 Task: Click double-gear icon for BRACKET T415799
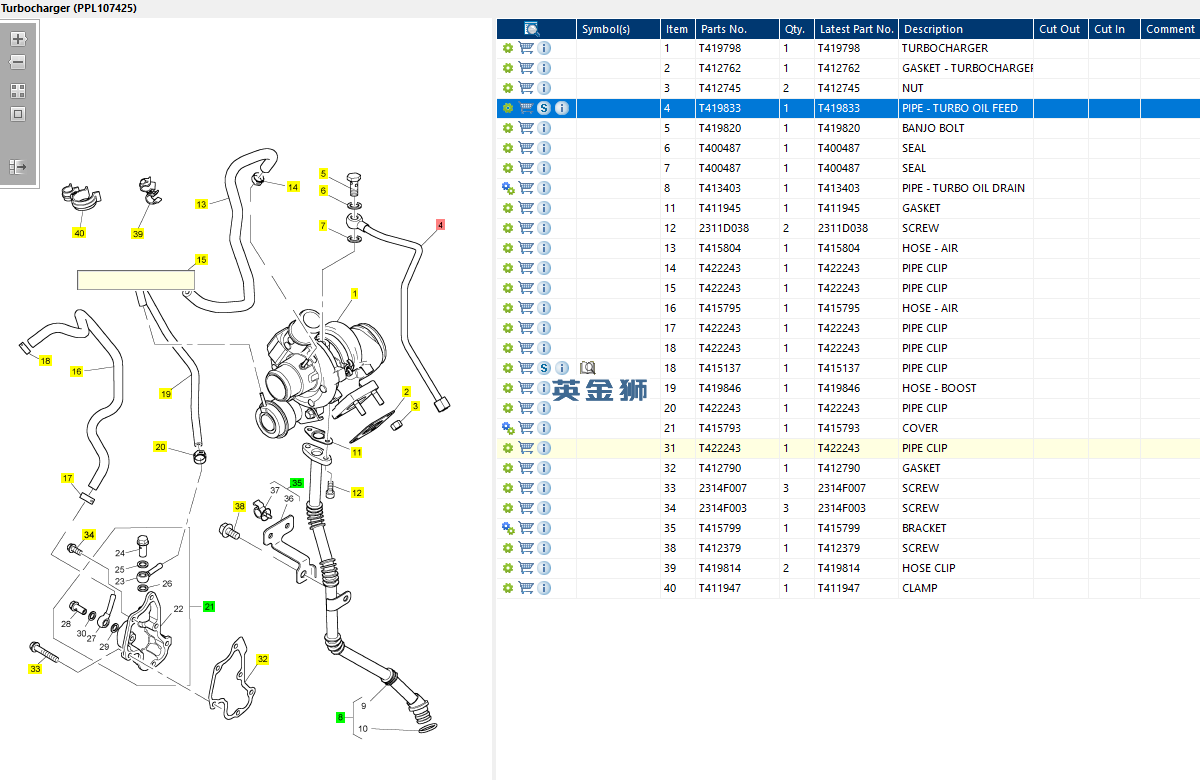[x=508, y=528]
